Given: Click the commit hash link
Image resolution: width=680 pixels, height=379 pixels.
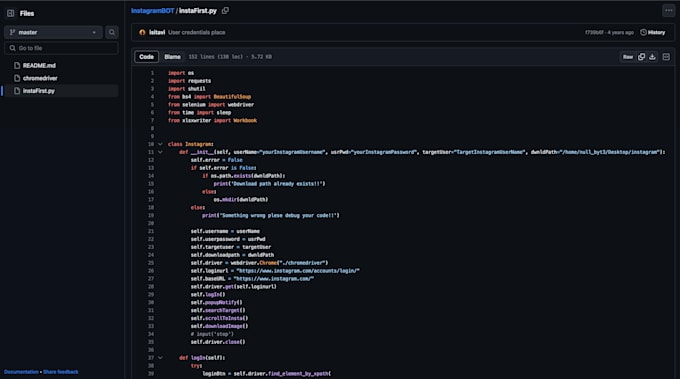Looking at the screenshot, I should coord(594,33).
